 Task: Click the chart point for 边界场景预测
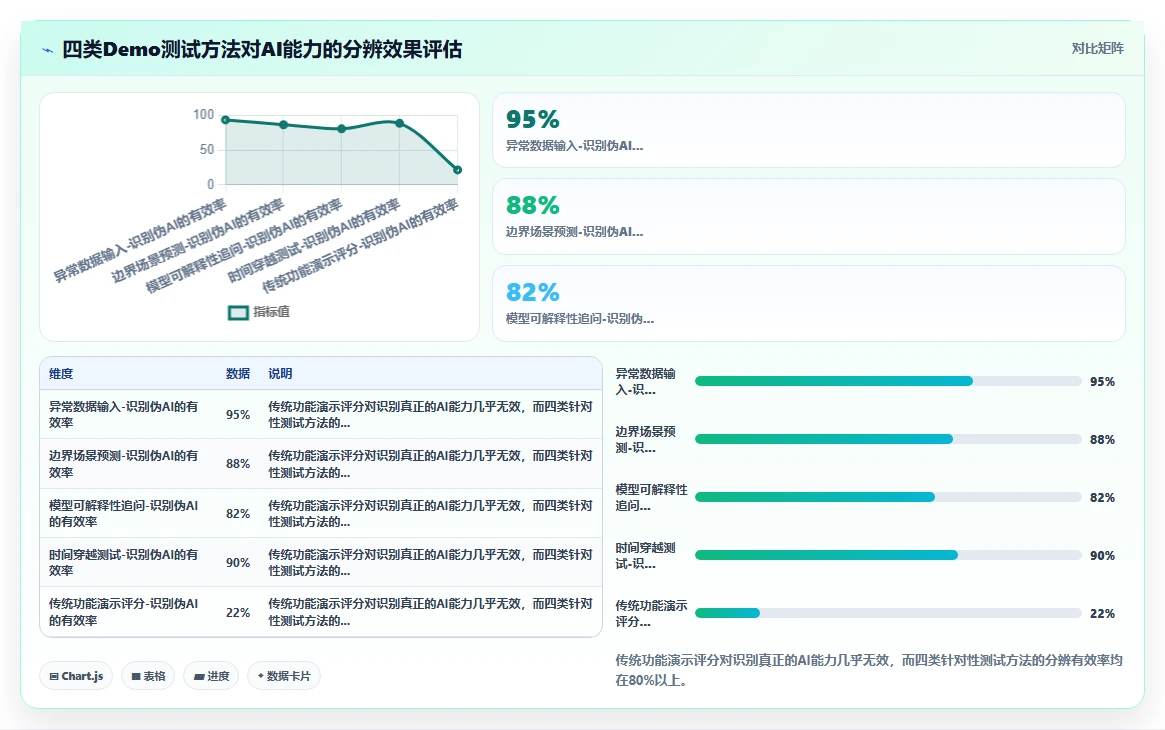284,125
